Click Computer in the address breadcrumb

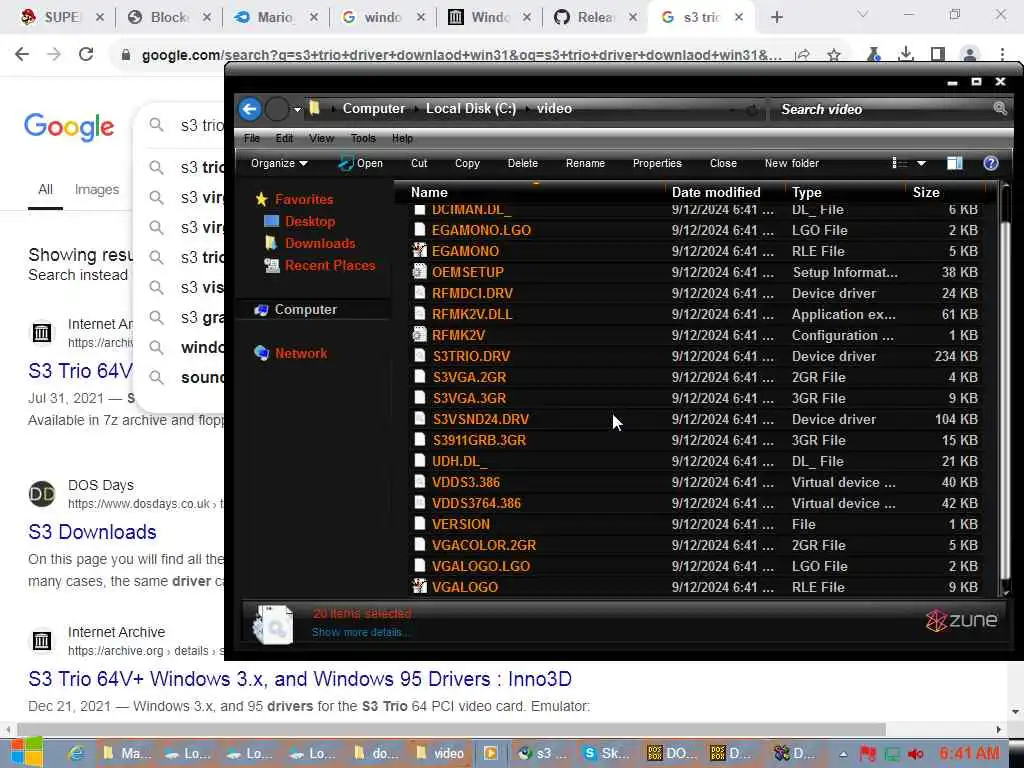pos(374,108)
